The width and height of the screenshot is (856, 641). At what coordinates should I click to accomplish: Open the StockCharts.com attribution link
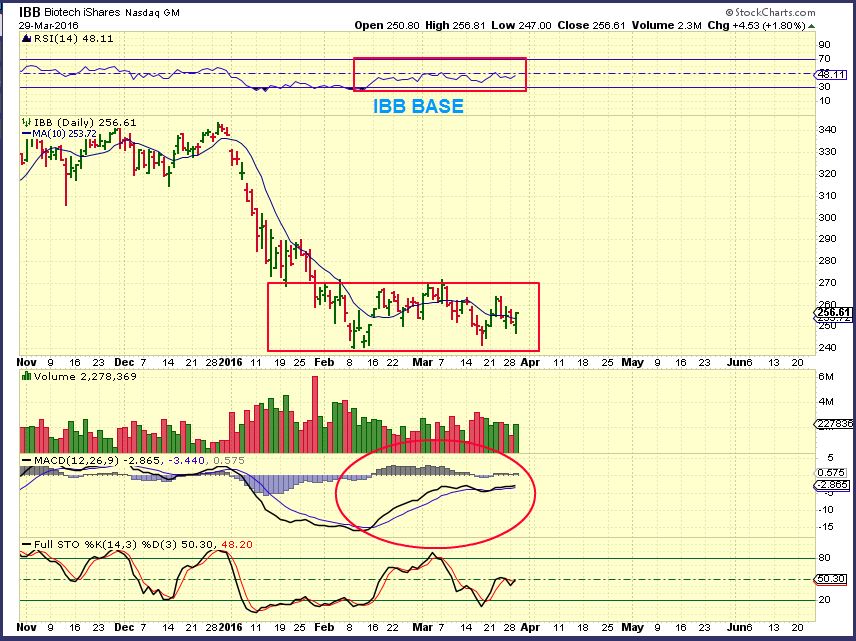point(770,12)
